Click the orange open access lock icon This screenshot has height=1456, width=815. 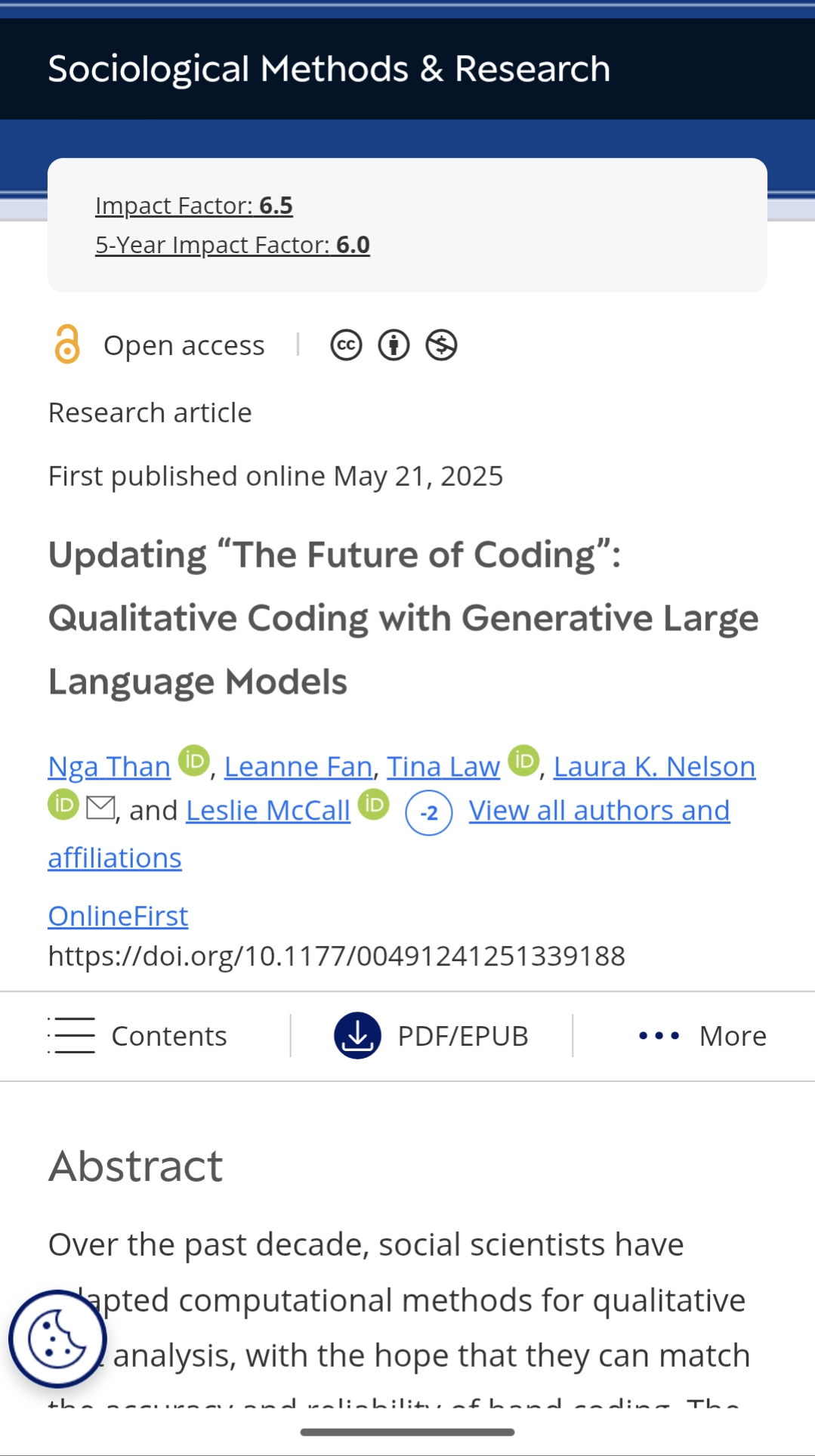point(67,345)
